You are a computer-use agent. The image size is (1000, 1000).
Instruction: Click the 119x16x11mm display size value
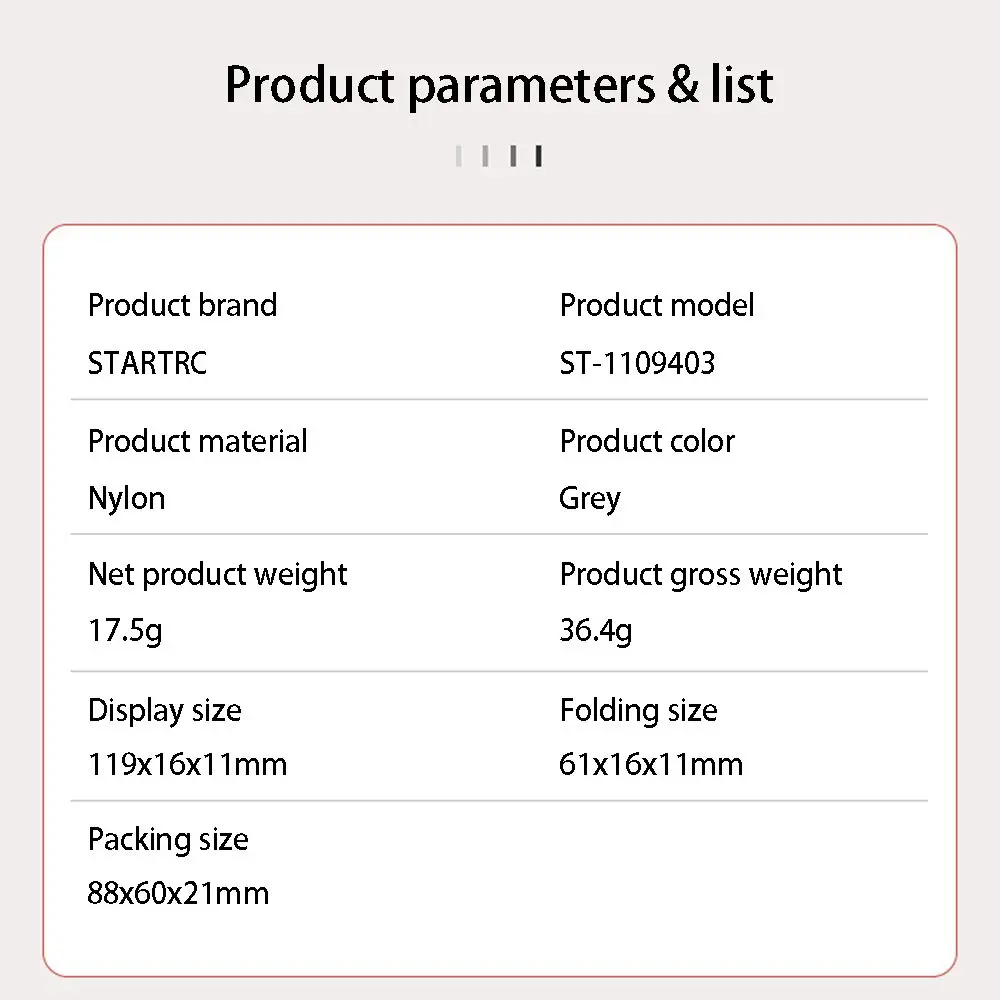coord(188,765)
